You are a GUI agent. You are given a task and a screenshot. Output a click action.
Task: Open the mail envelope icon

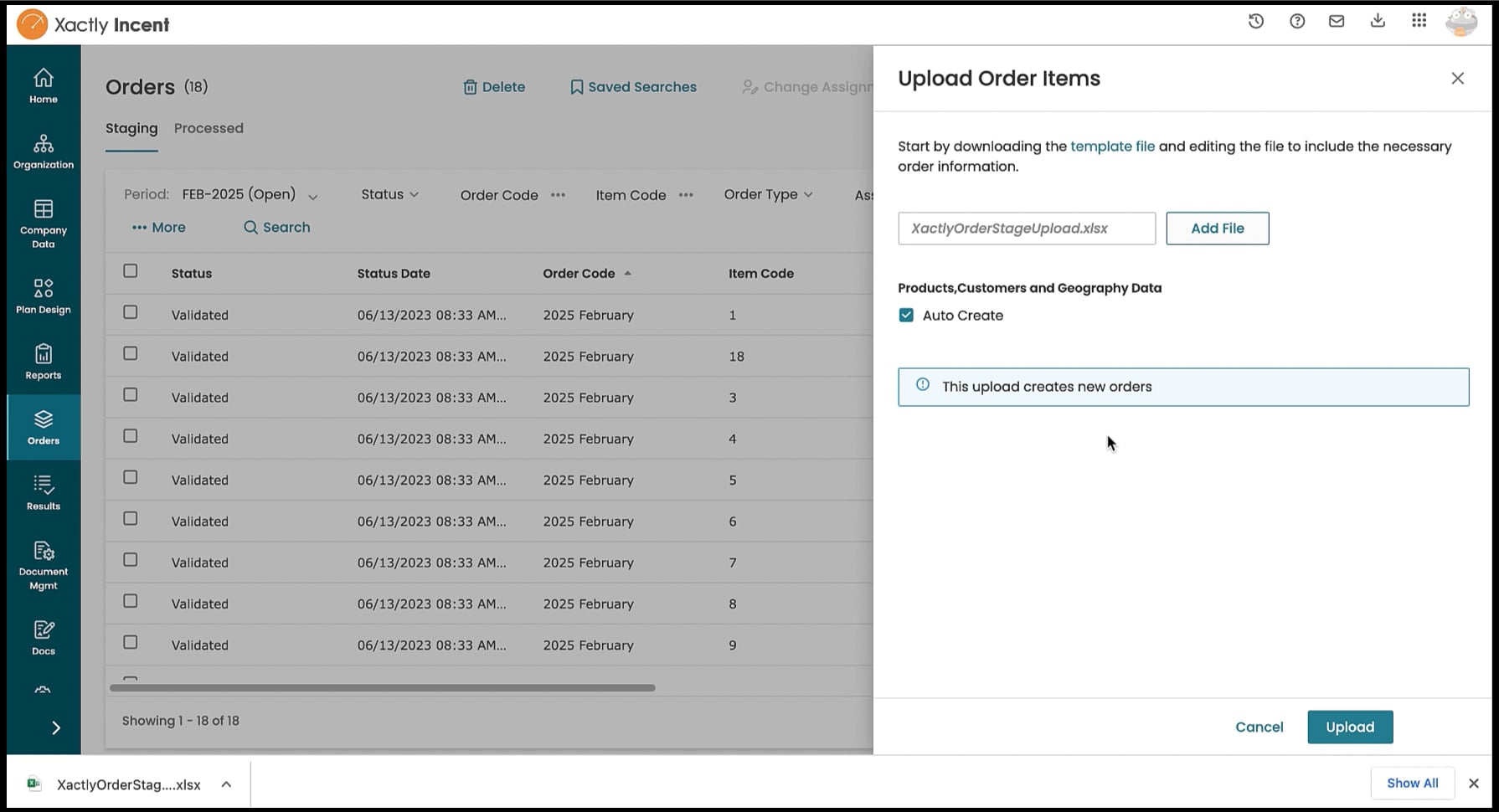pyautogui.click(x=1337, y=22)
